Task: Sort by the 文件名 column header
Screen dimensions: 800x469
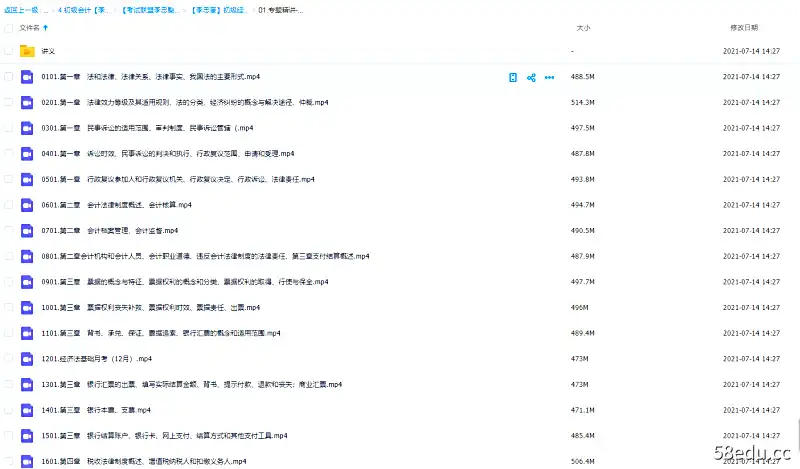Action: coord(29,28)
